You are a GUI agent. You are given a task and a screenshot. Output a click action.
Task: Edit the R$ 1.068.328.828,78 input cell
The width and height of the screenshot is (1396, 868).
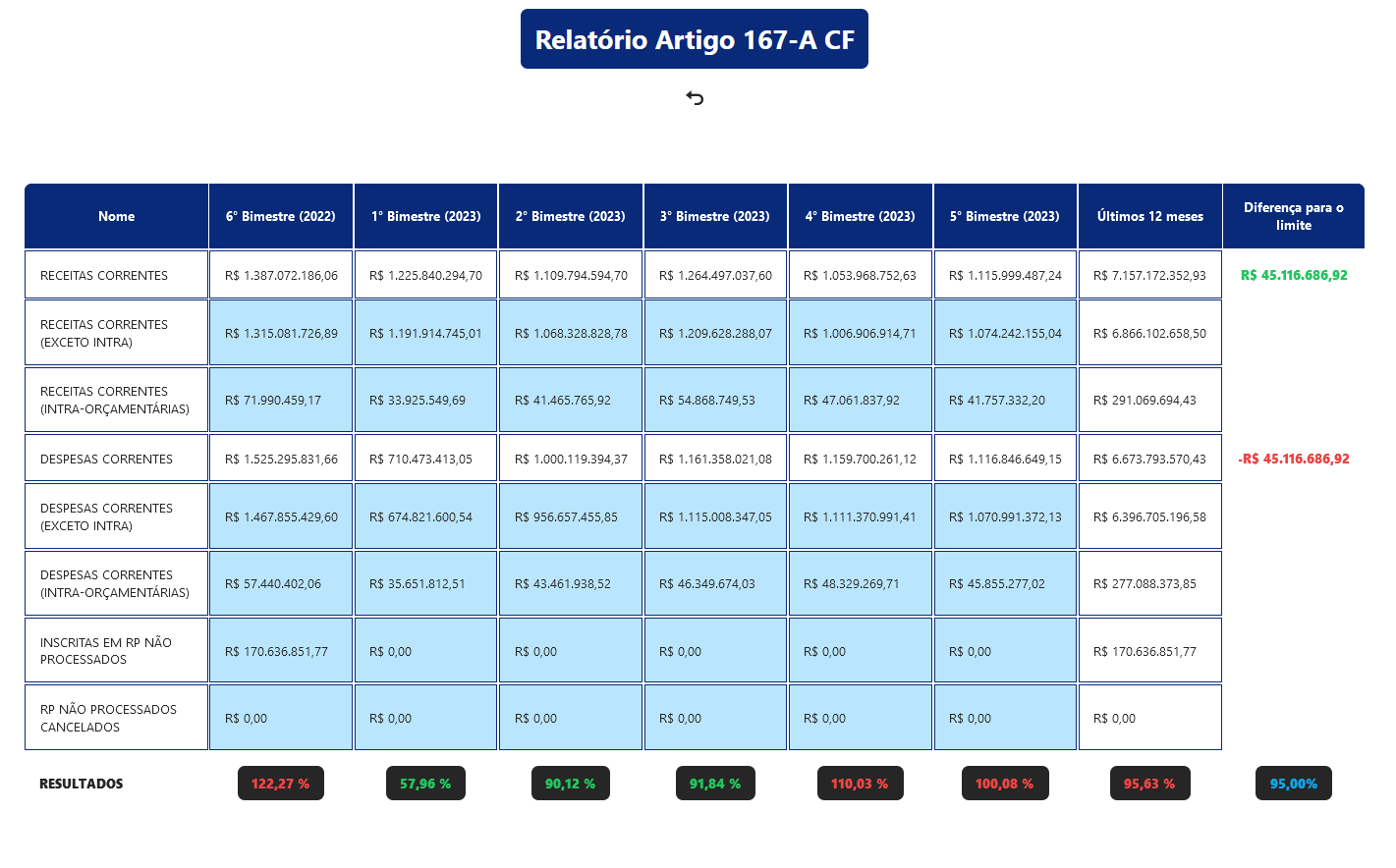click(x=571, y=333)
